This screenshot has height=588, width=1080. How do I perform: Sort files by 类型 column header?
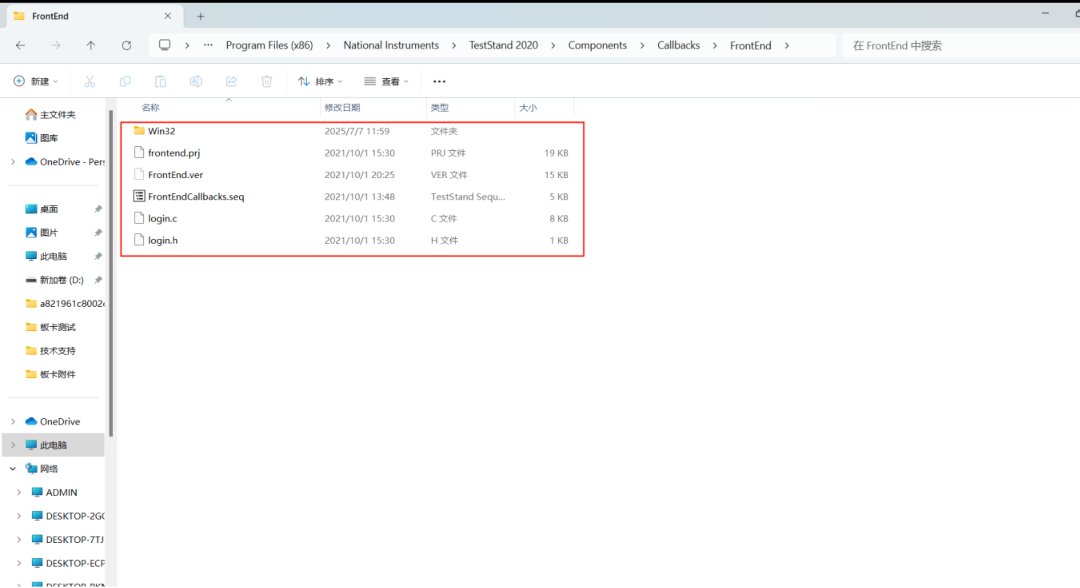point(439,107)
